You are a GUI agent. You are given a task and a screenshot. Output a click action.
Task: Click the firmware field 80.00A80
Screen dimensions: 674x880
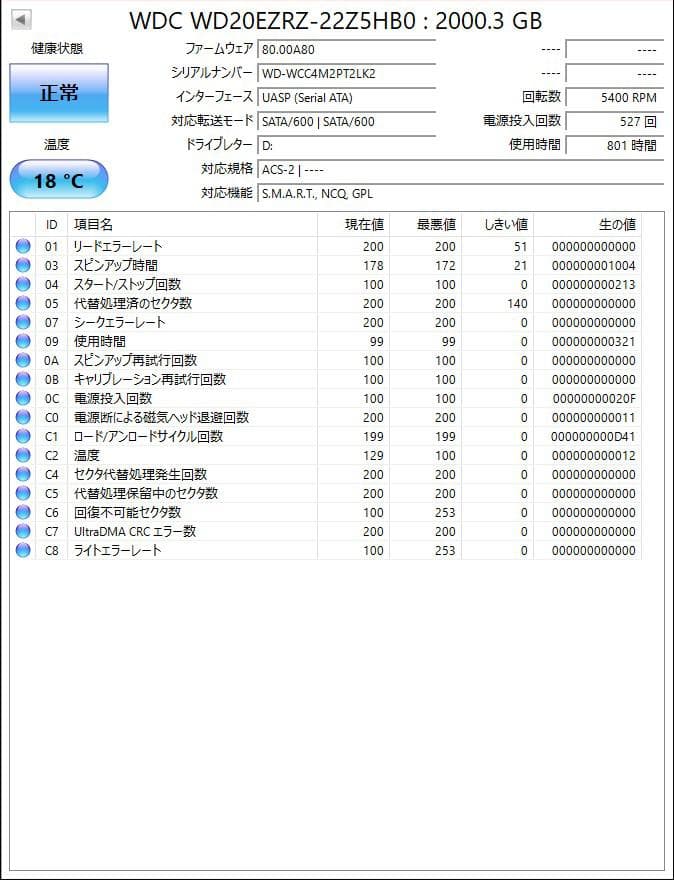click(x=346, y=49)
